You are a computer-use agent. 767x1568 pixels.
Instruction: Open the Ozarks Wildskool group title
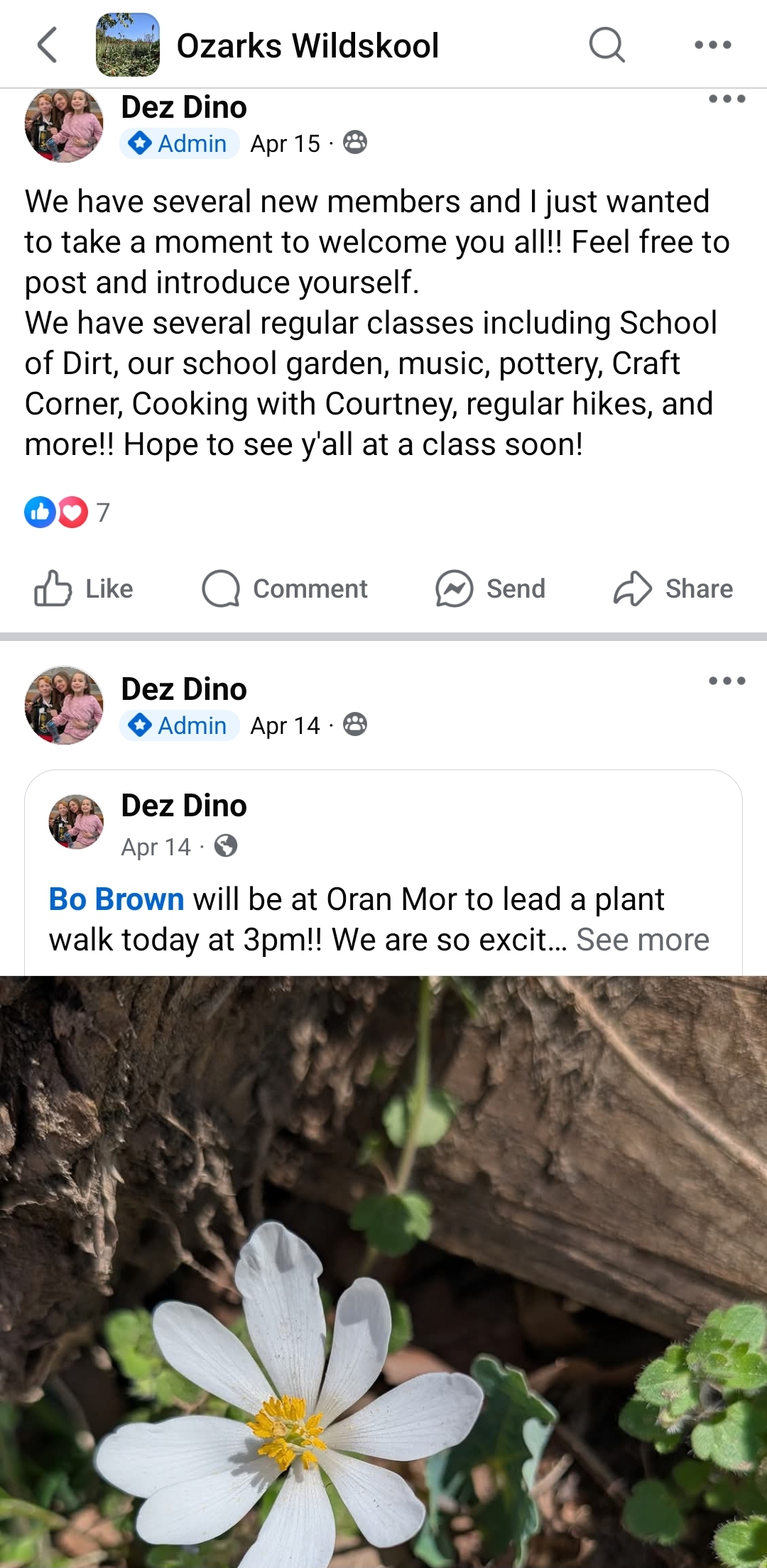tap(308, 45)
